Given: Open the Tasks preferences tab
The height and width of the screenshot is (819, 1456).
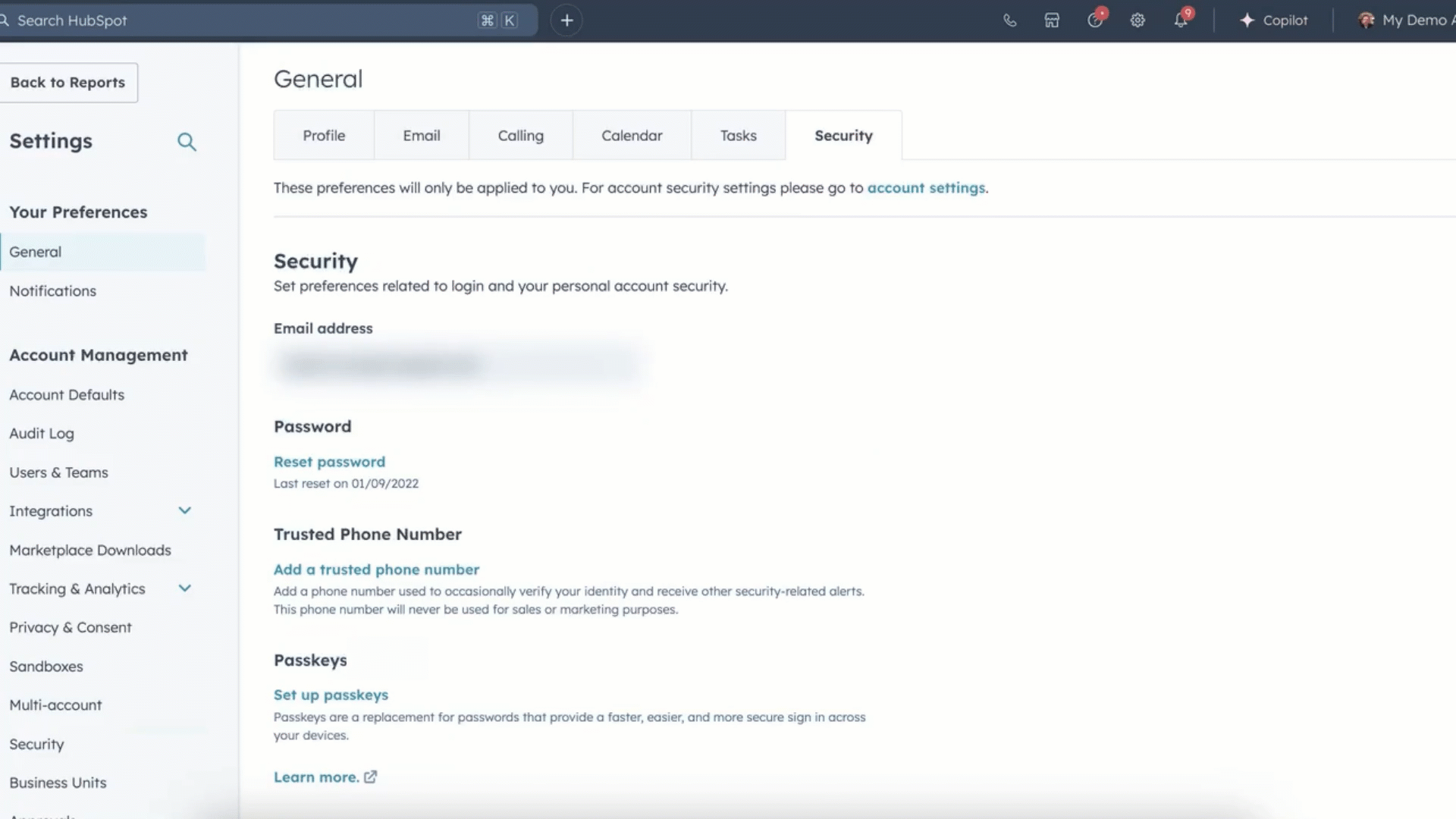Looking at the screenshot, I should pos(738,135).
